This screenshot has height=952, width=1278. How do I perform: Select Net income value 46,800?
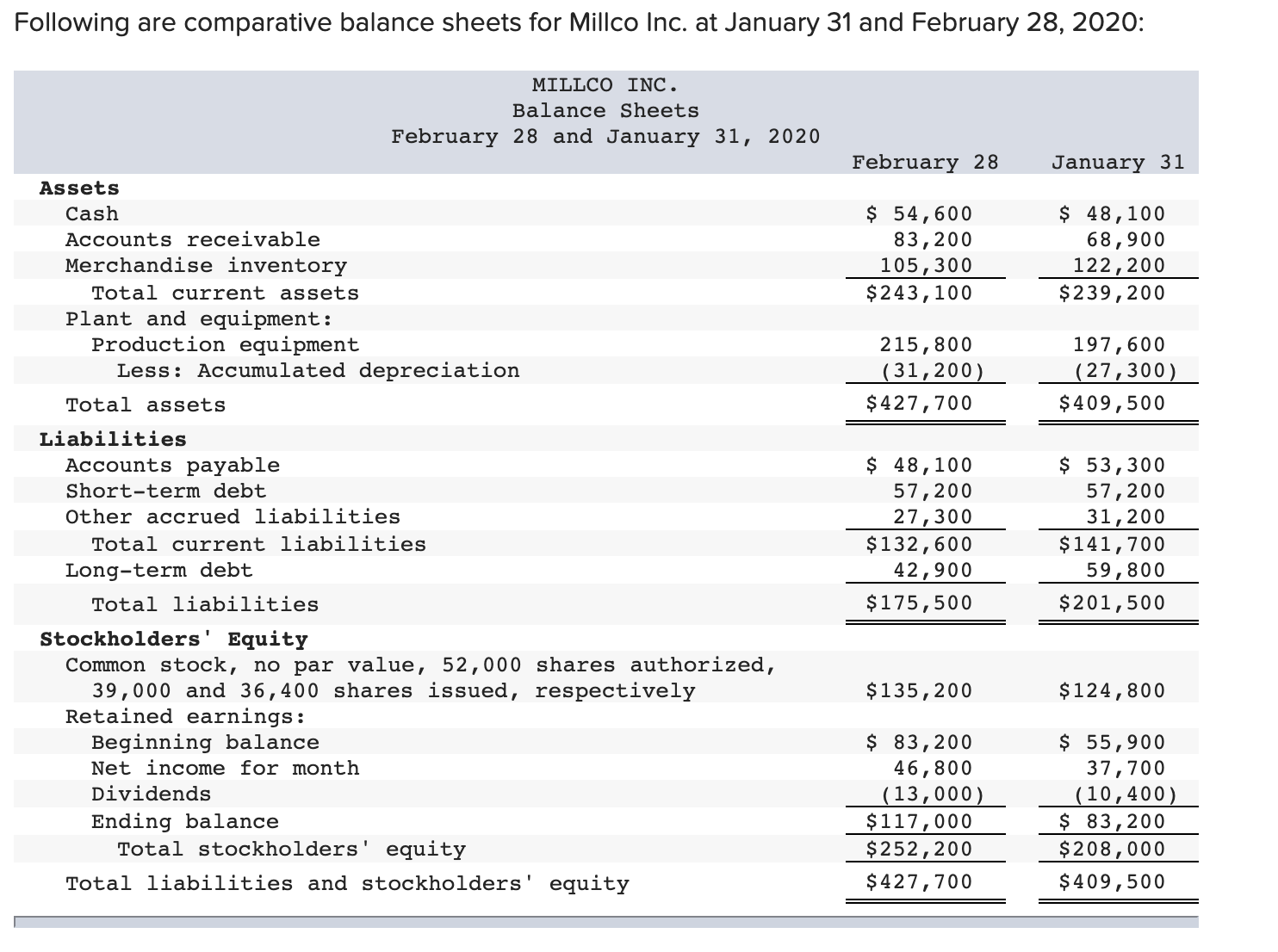pos(933,768)
